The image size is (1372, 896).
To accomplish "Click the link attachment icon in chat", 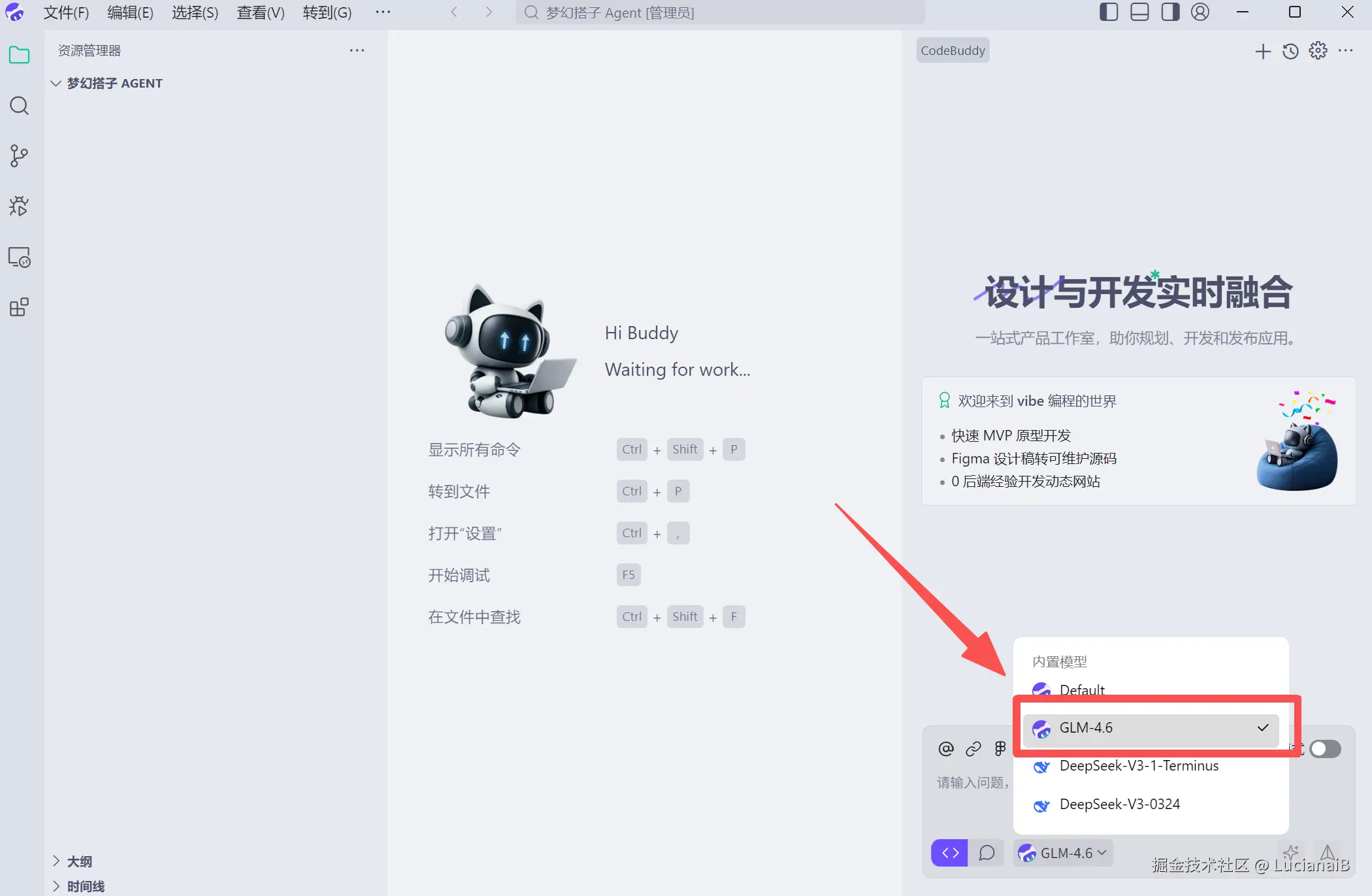I will pyautogui.click(x=973, y=749).
